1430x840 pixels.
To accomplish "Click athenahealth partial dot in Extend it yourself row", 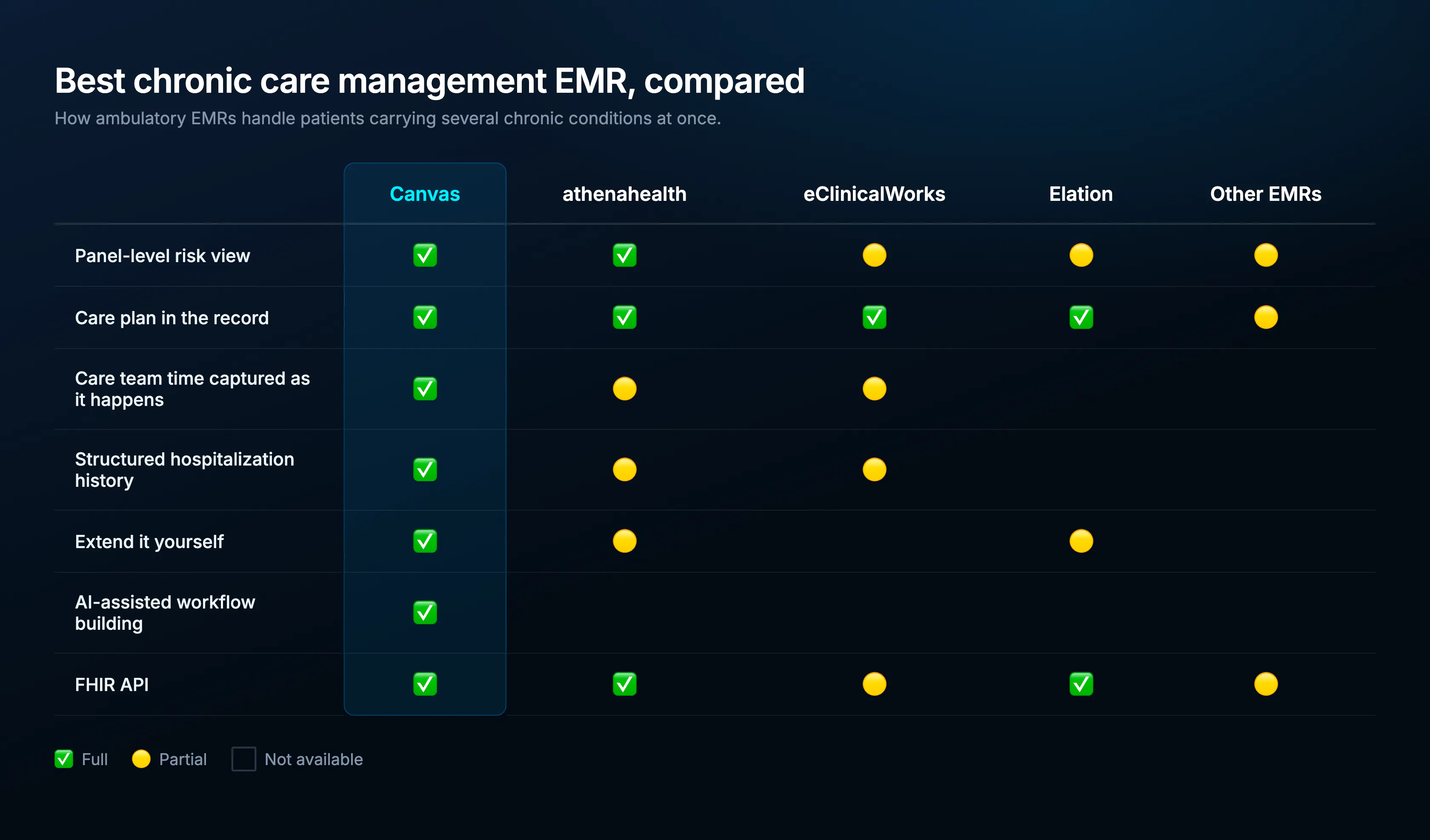I will [624, 541].
